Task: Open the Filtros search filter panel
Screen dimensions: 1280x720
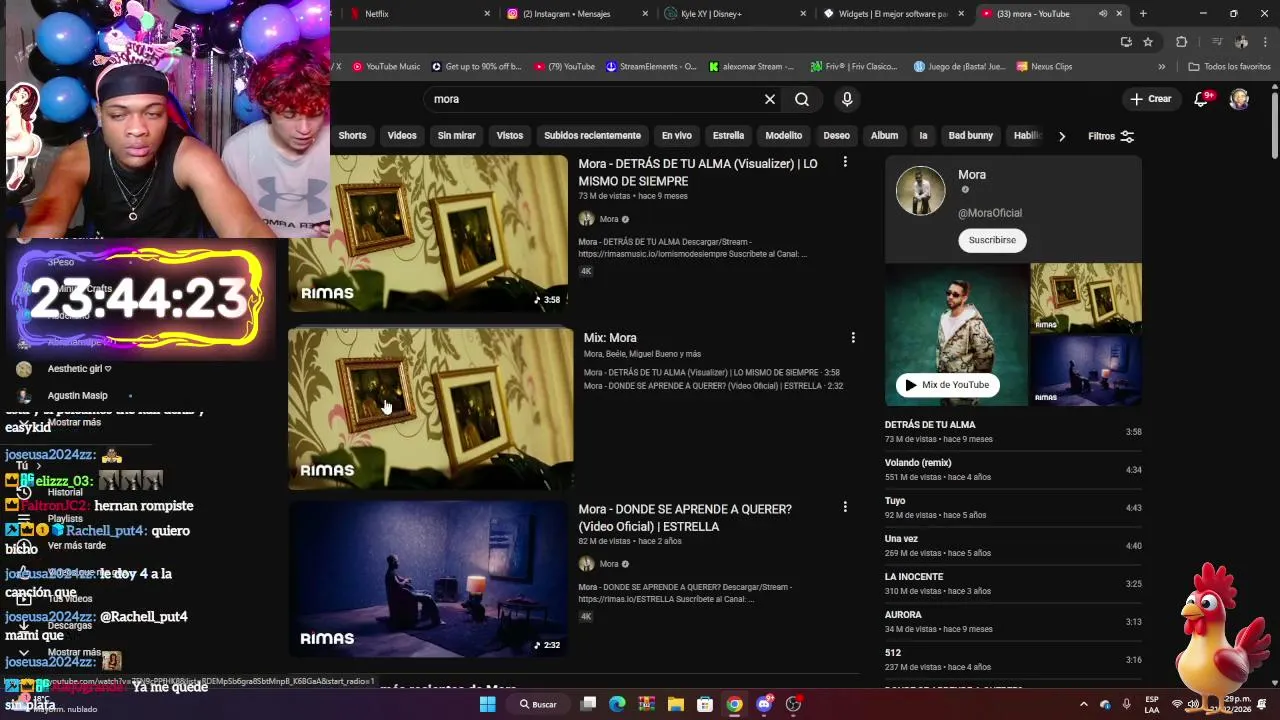Action: tap(1111, 136)
